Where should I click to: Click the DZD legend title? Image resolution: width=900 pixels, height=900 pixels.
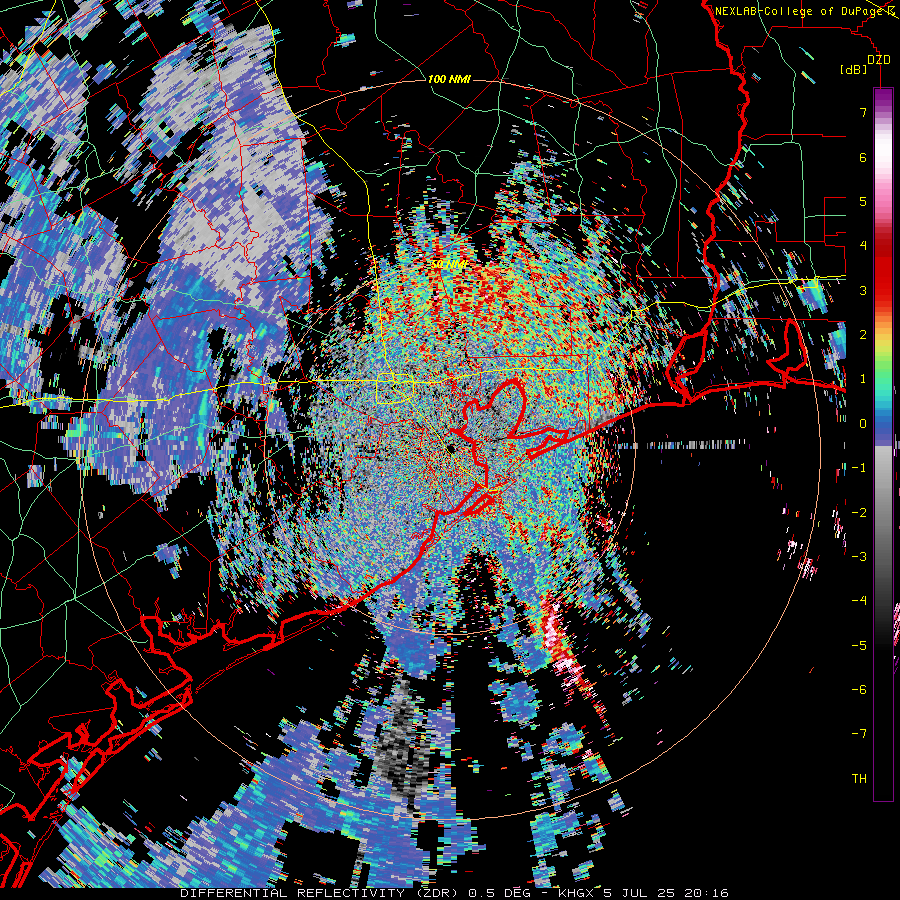point(878,60)
